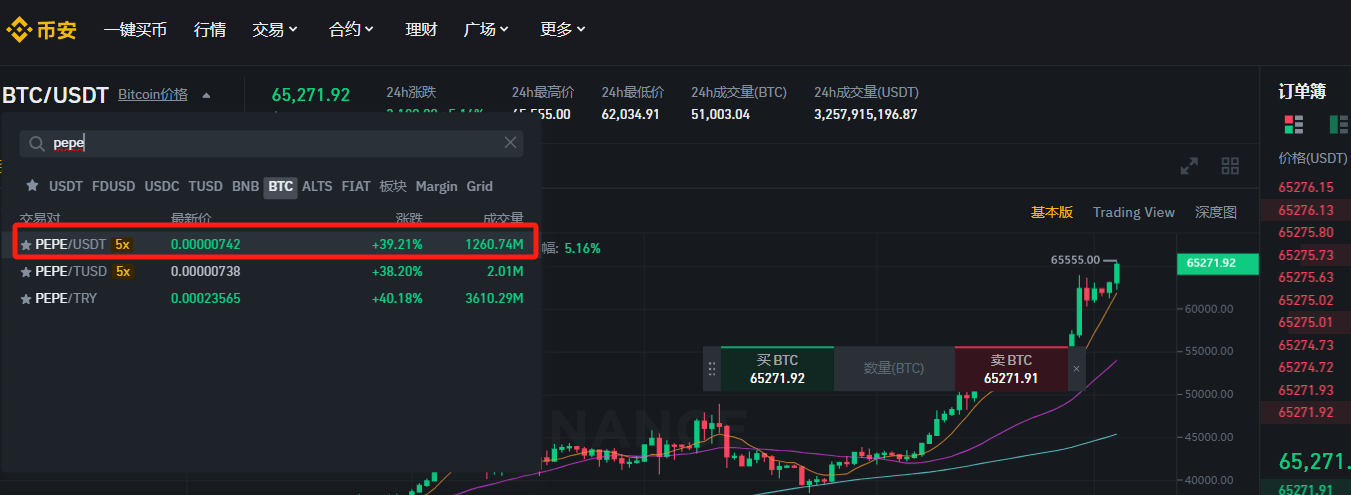Click the 24h成交量(USDT) value 3,257,915,196.87
The image size is (1351, 495).
(x=866, y=114)
